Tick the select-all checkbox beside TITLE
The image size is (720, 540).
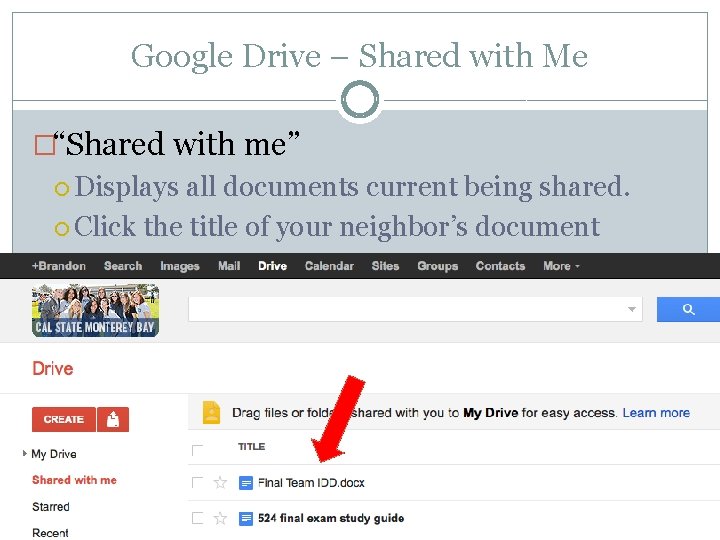click(197, 450)
